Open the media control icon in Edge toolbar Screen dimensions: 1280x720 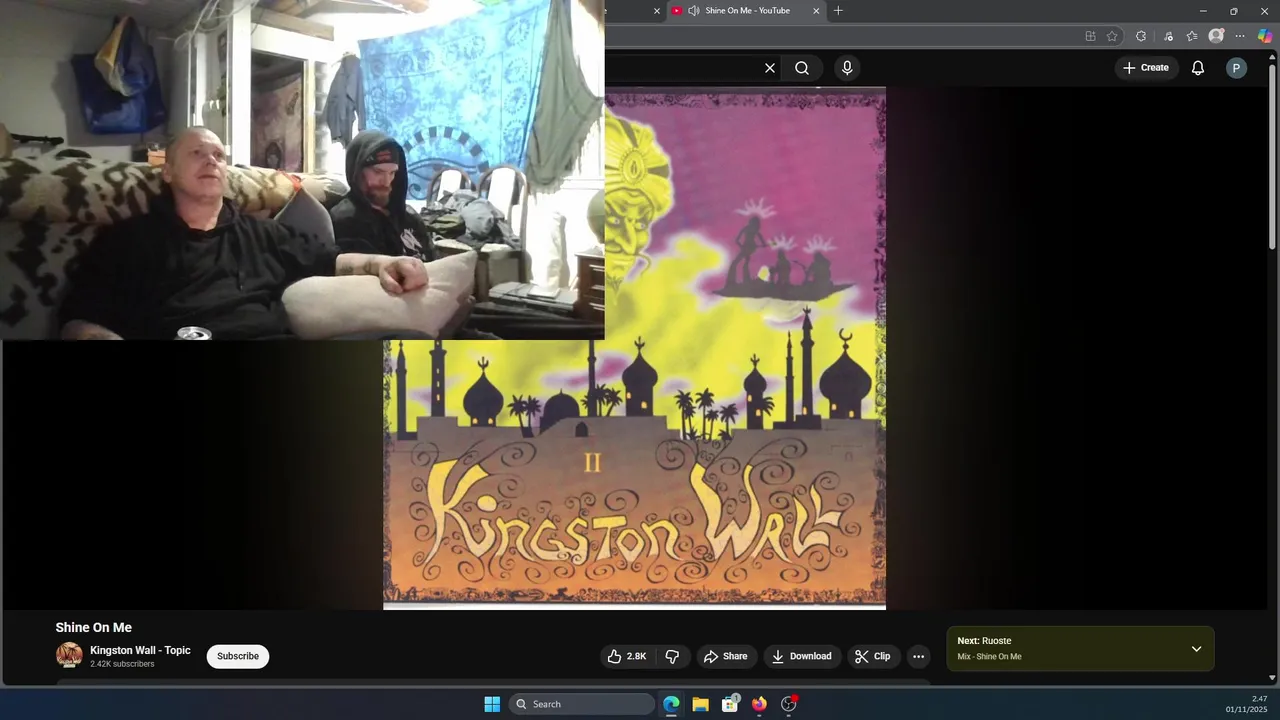click(x=1168, y=36)
